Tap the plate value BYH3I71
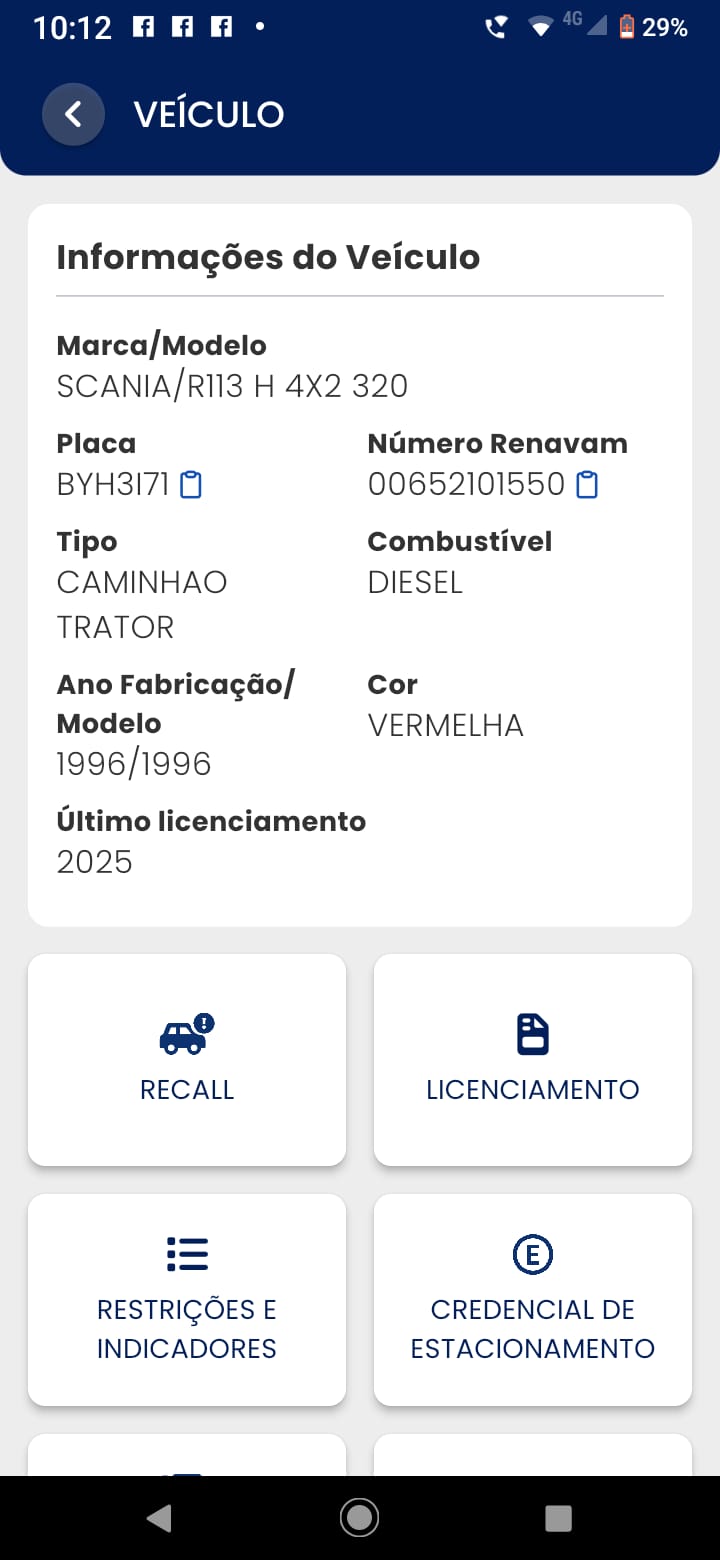 pyautogui.click(x=113, y=485)
